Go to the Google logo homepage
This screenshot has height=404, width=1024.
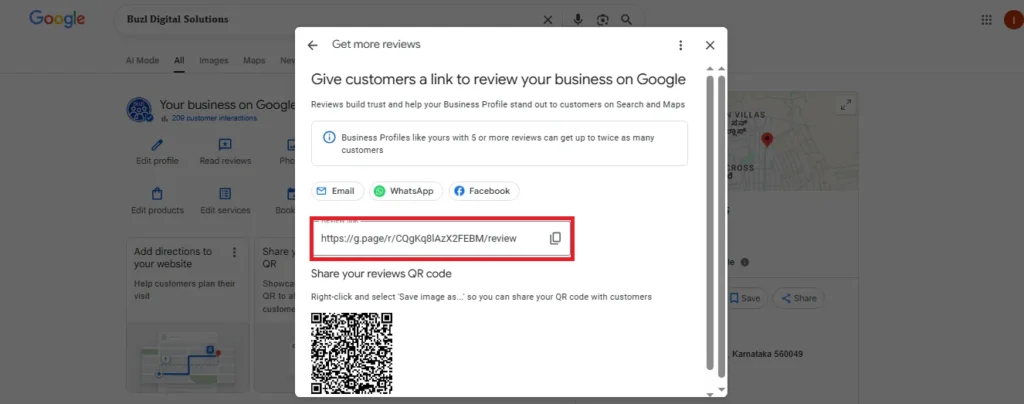coord(57,20)
